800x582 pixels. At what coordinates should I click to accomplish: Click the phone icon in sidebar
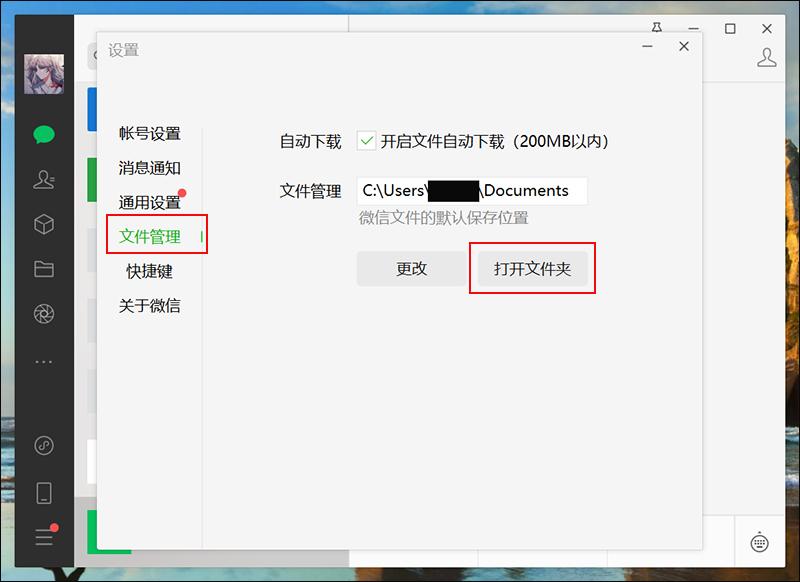pyautogui.click(x=44, y=493)
